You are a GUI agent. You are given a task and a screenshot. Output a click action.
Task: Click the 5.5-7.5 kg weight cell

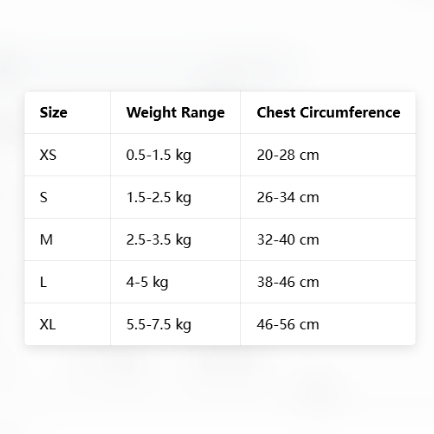[175, 324]
